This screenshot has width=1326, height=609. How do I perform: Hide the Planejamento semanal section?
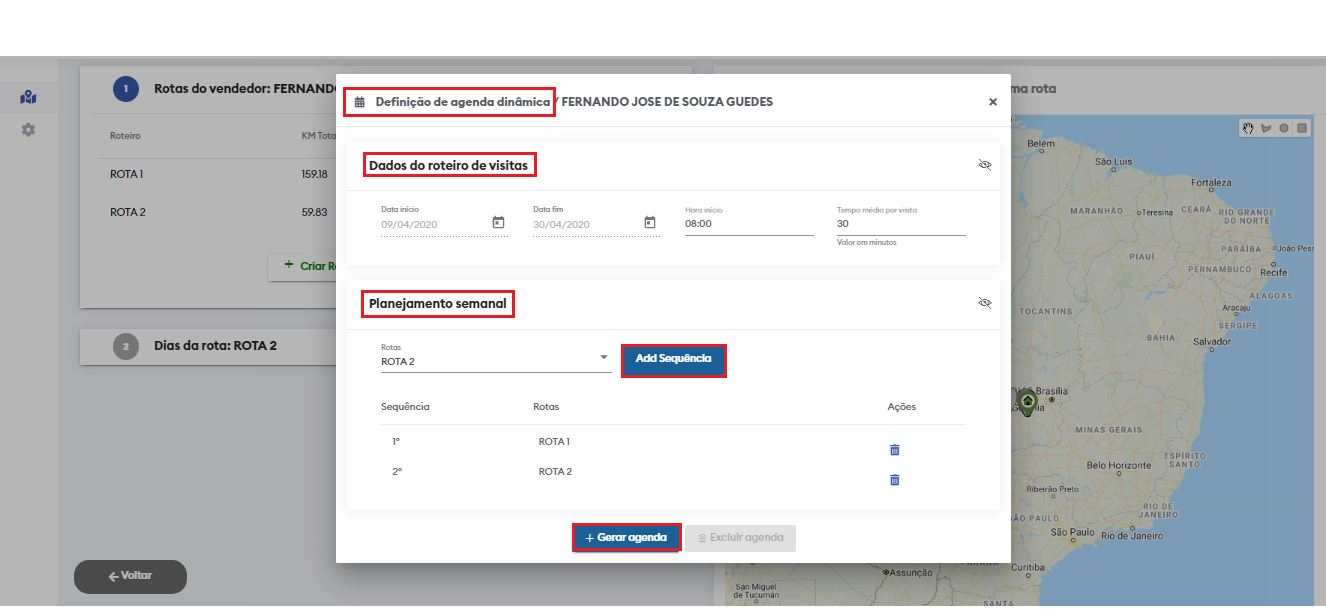[x=984, y=302]
